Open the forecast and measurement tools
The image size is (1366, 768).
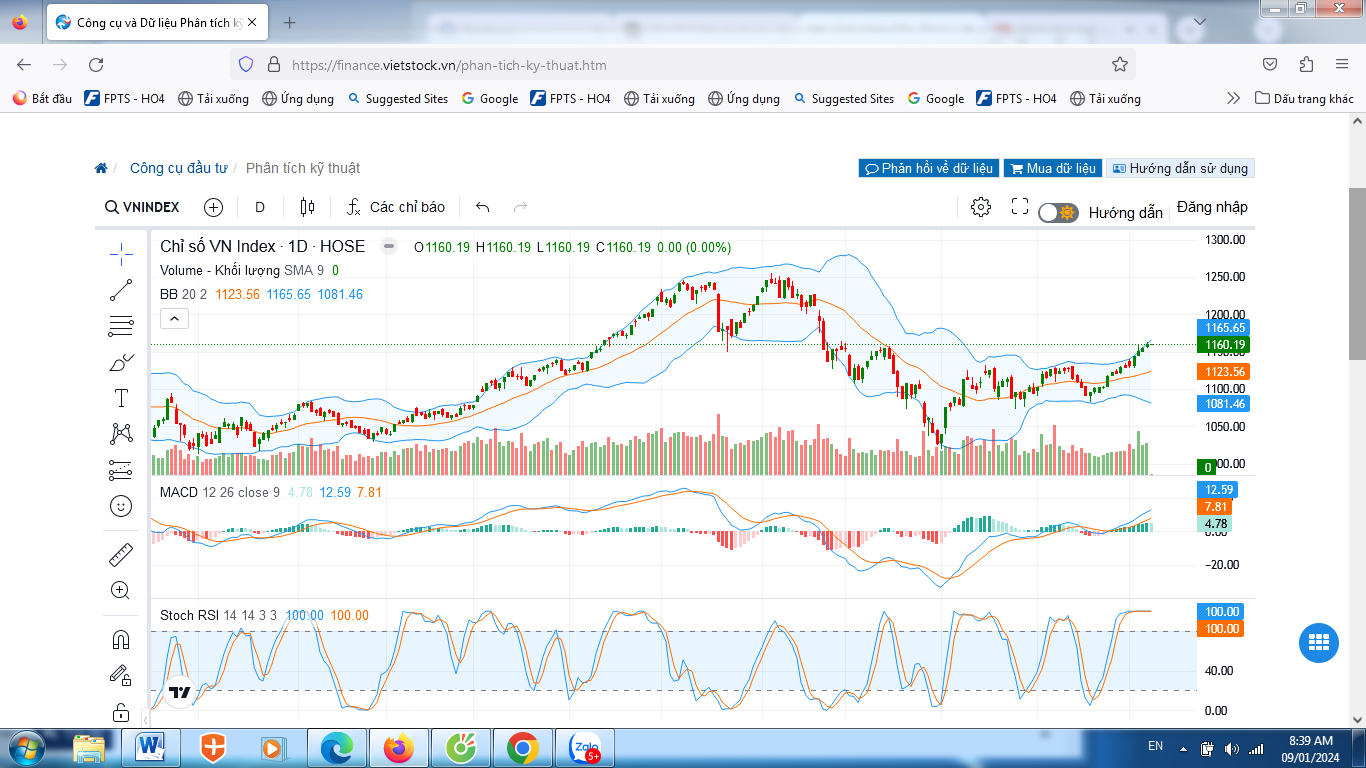pyautogui.click(x=121, y=470)
